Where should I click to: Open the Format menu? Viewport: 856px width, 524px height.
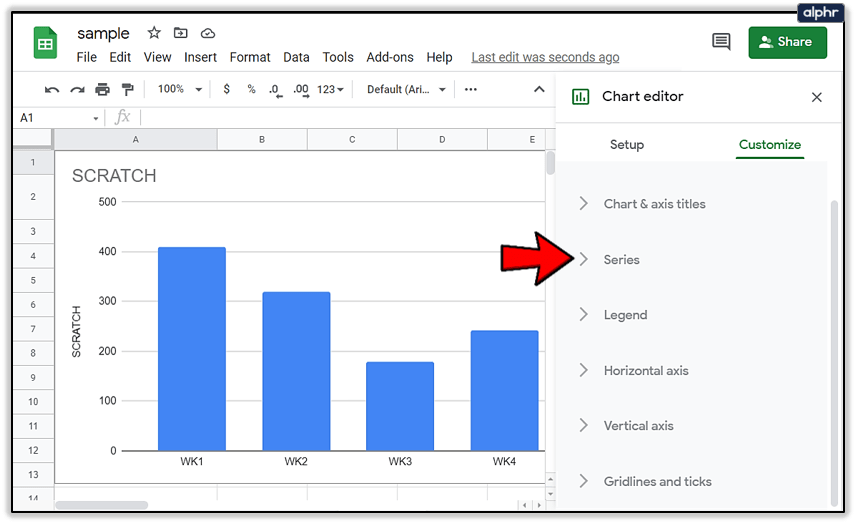249,57
